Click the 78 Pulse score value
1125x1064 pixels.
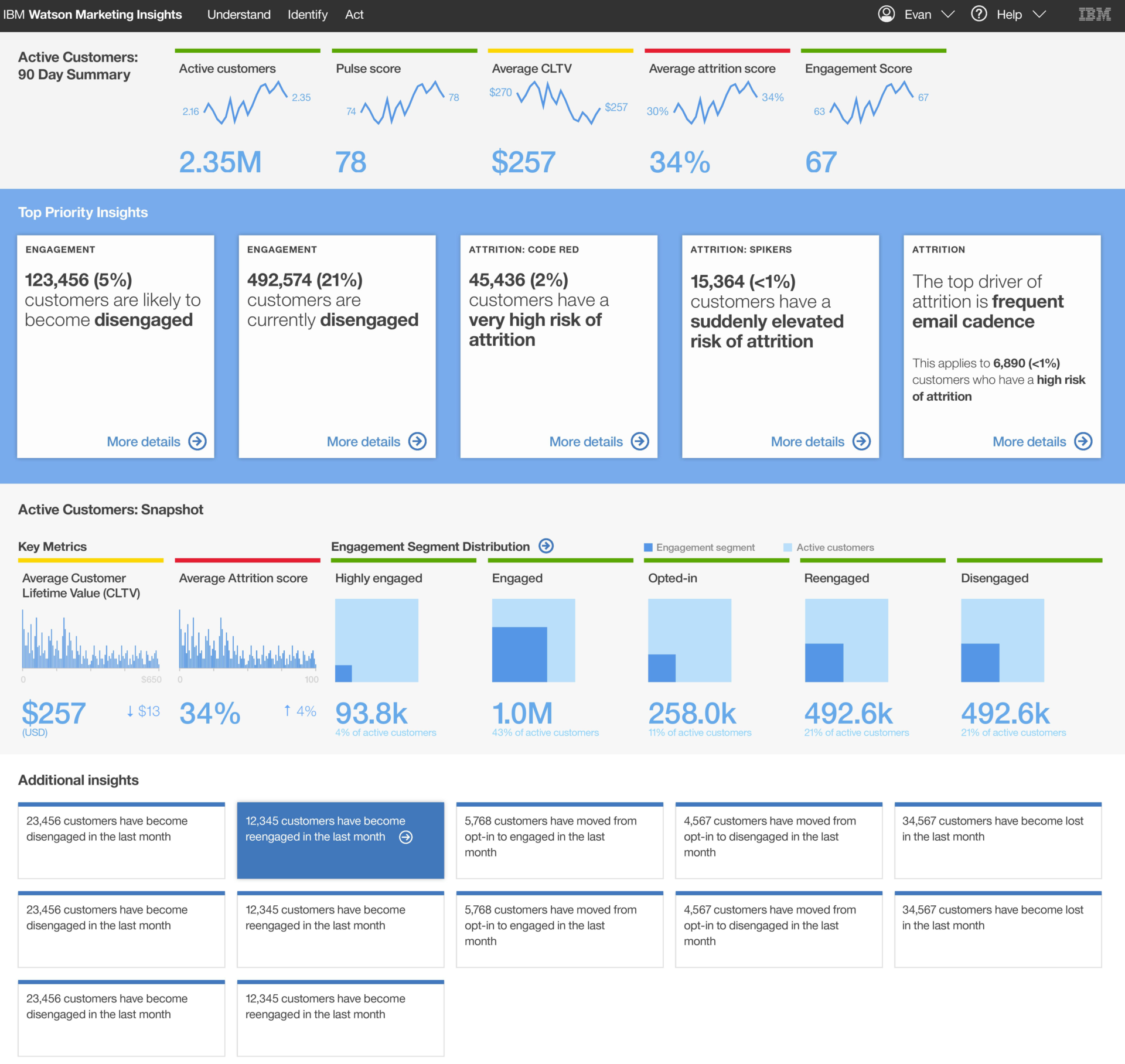[x=351, y=162]
